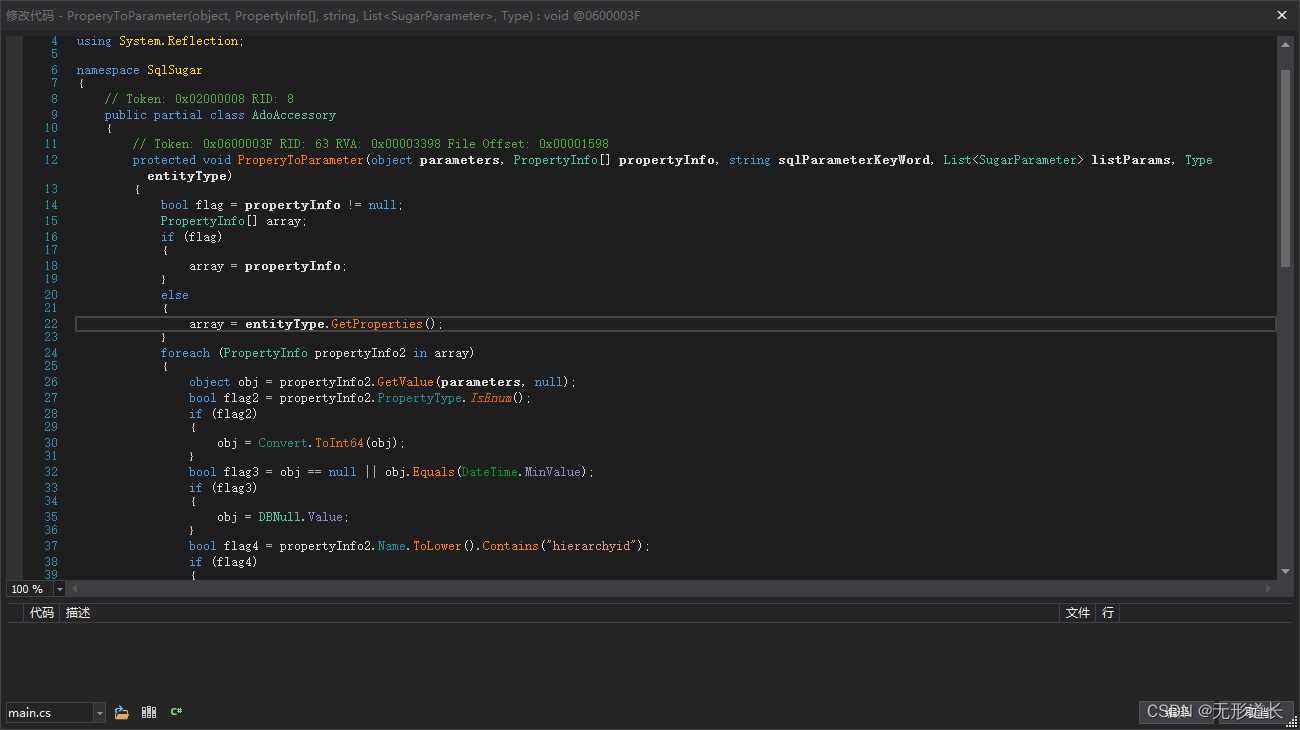Click the horizontal scrollbar left arrow
The image size is (1300, 730).
point(74,589)
